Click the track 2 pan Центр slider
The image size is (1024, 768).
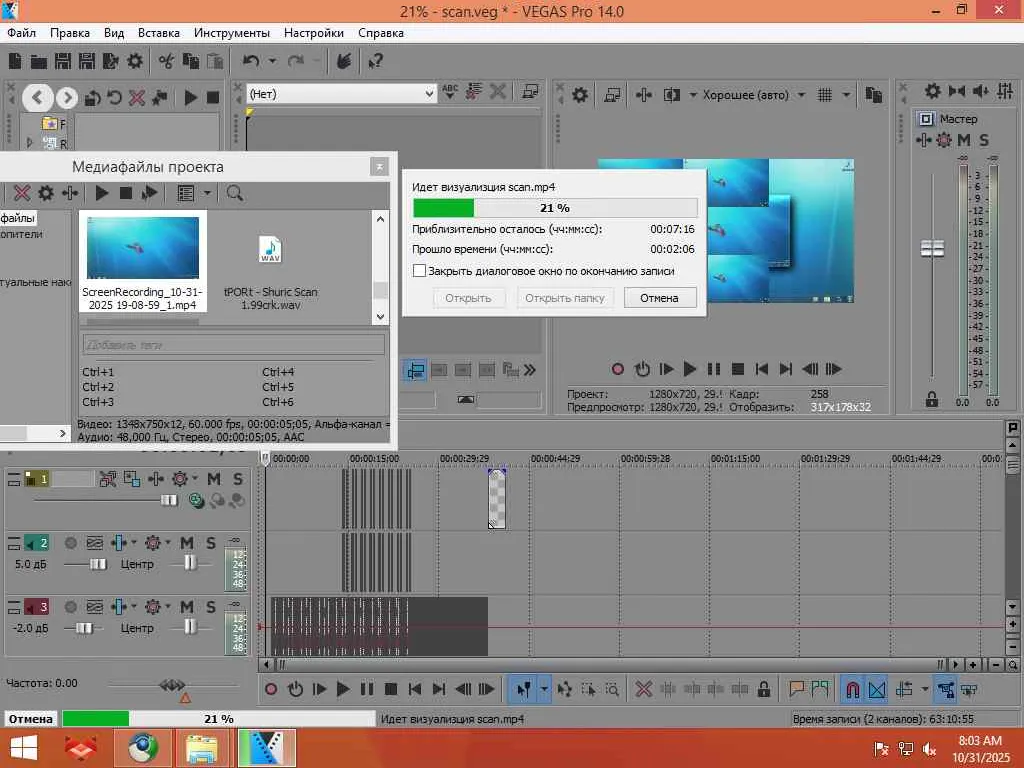point(189,563)
